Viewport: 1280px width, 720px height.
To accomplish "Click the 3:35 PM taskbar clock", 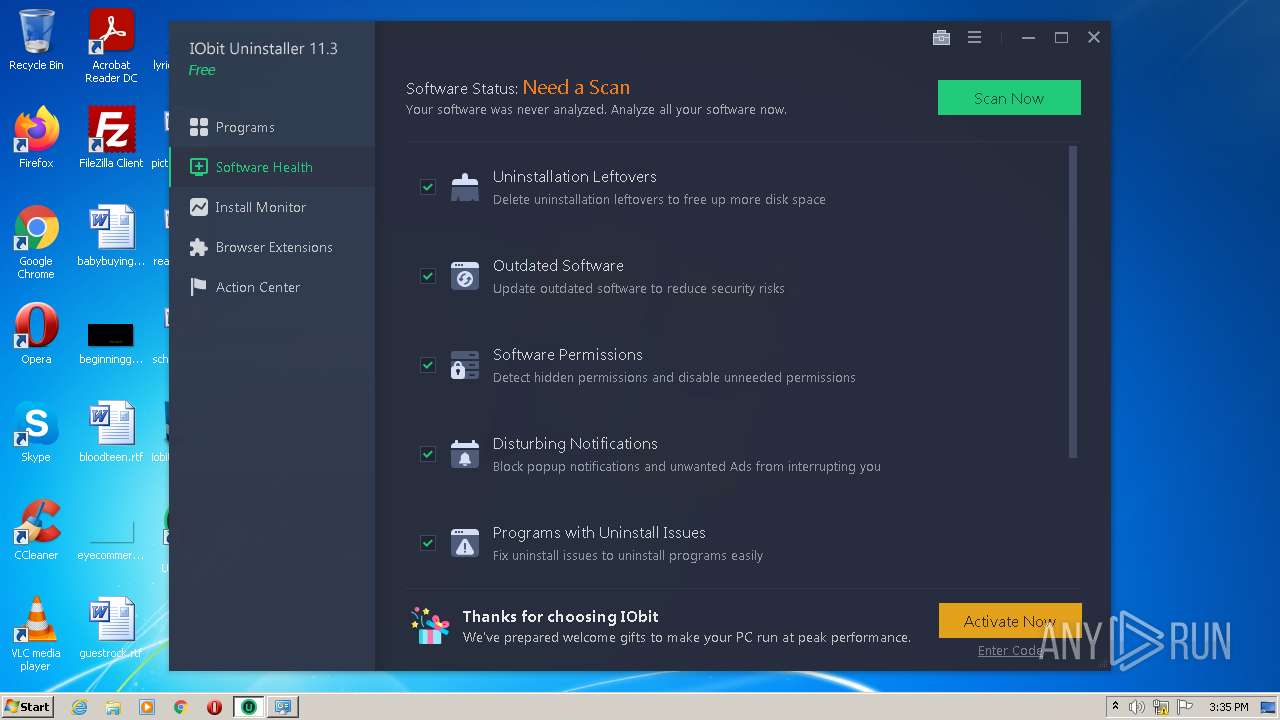I will [x=1228, y=707].
